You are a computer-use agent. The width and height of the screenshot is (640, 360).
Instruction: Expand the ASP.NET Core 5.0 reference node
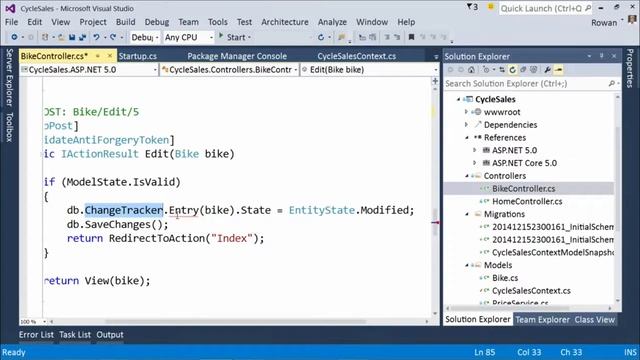coord(475,163)
